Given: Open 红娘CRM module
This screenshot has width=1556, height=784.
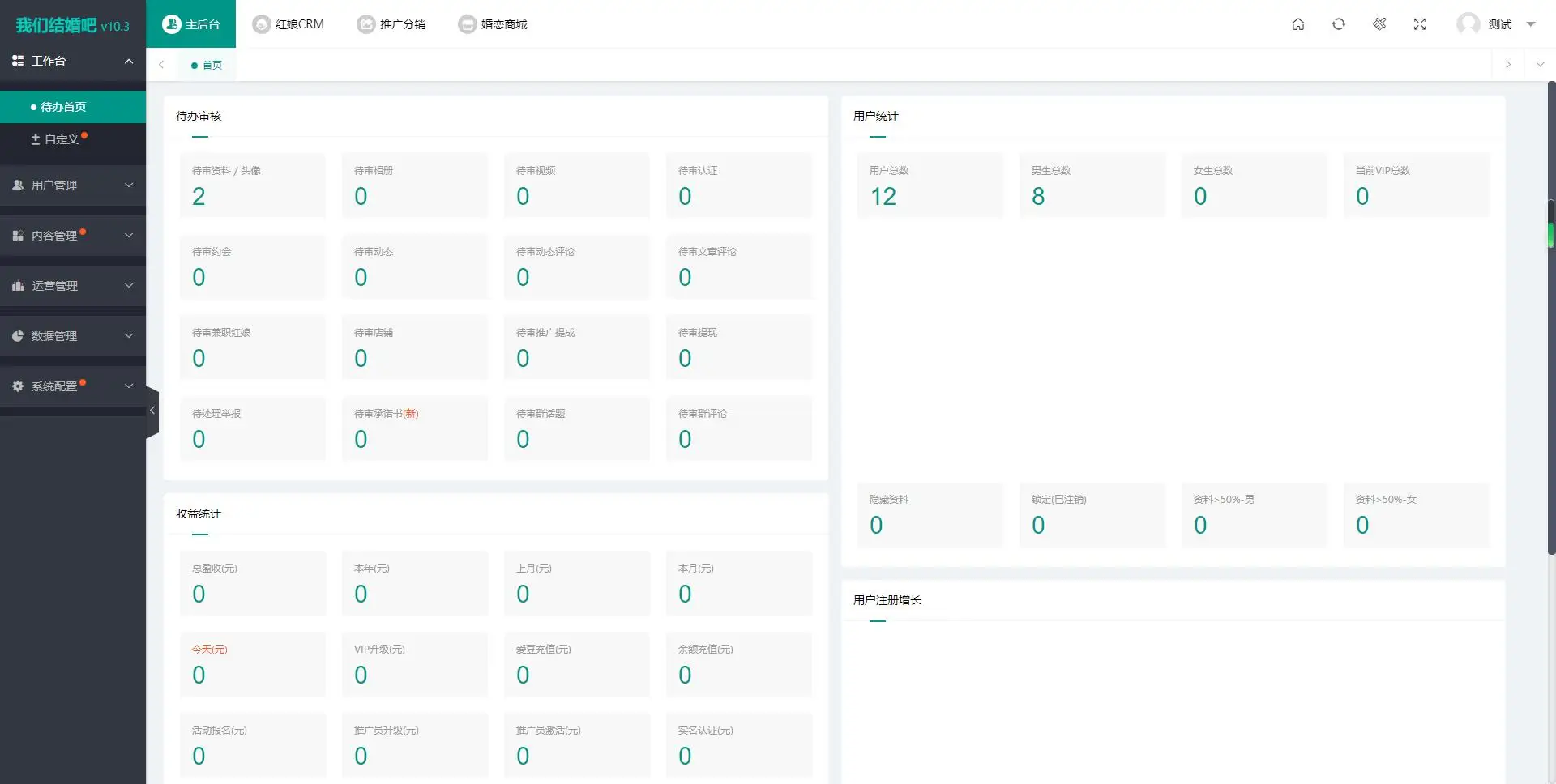Looking at the screenshot, I should click(289, 24).
